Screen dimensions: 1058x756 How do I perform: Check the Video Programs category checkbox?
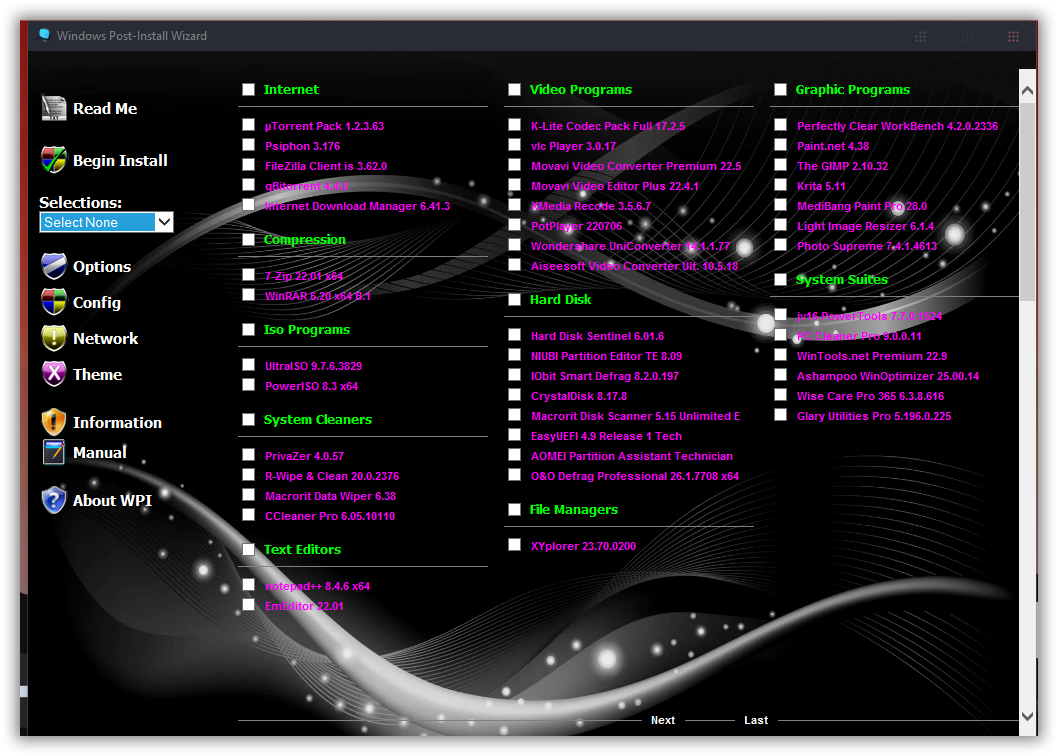514,89
